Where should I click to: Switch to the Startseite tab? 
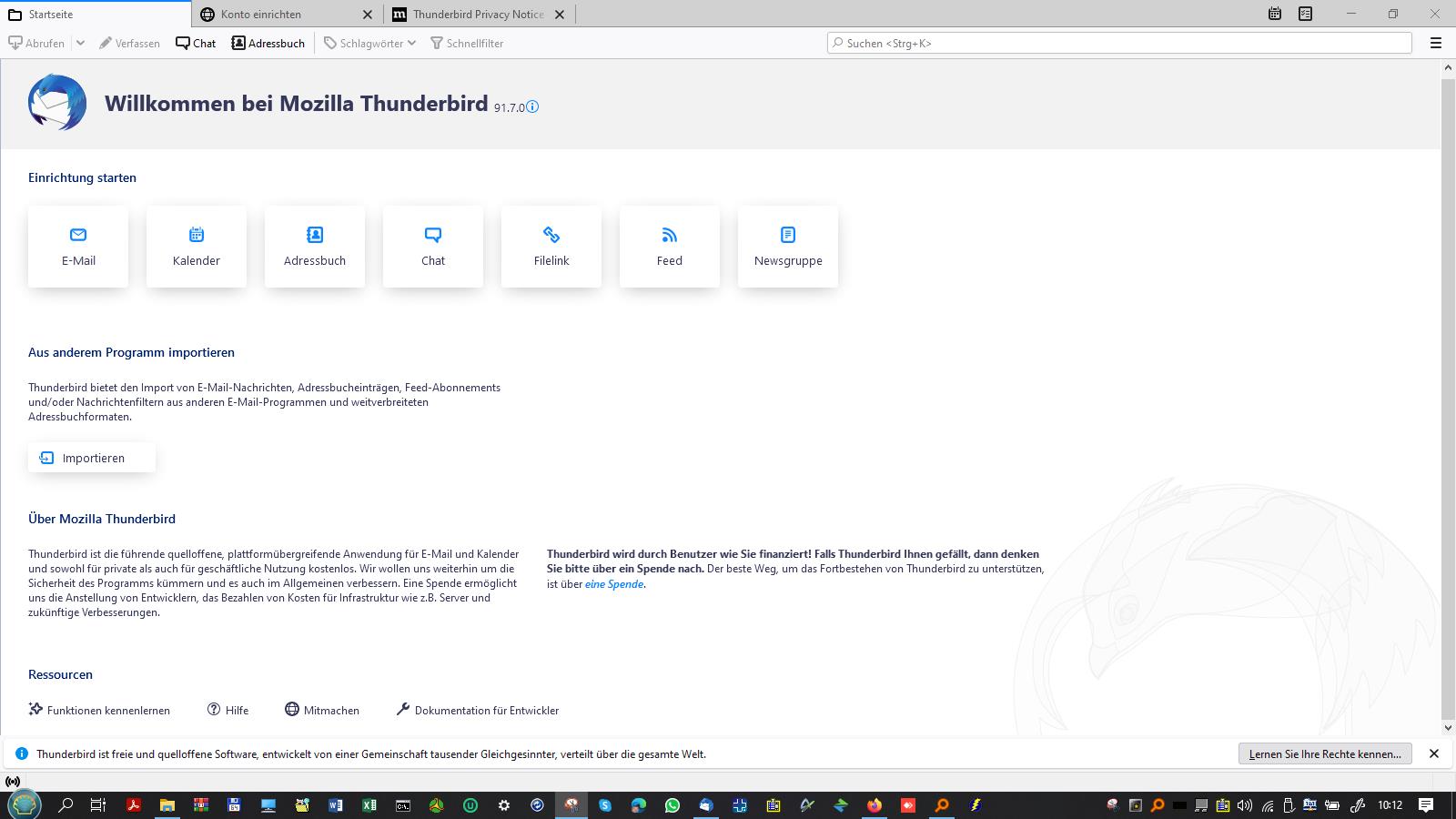point(96,14)
